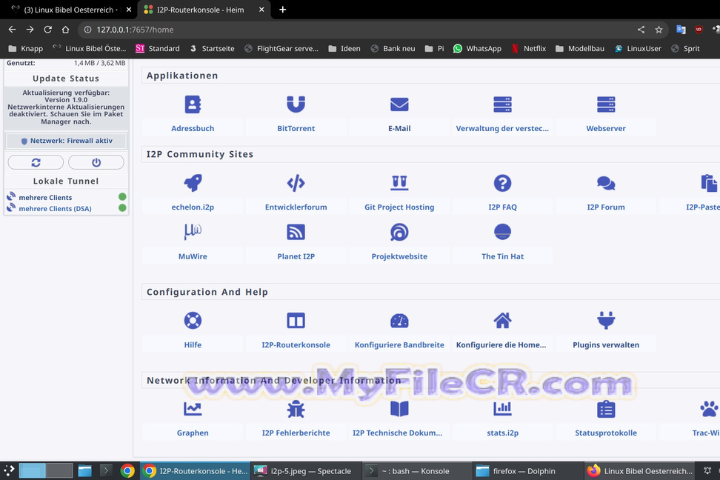Open the mehrere Clients (DSA) tunnel link
The height and width of the screenshot is (480, 720).
click(55, 209)
